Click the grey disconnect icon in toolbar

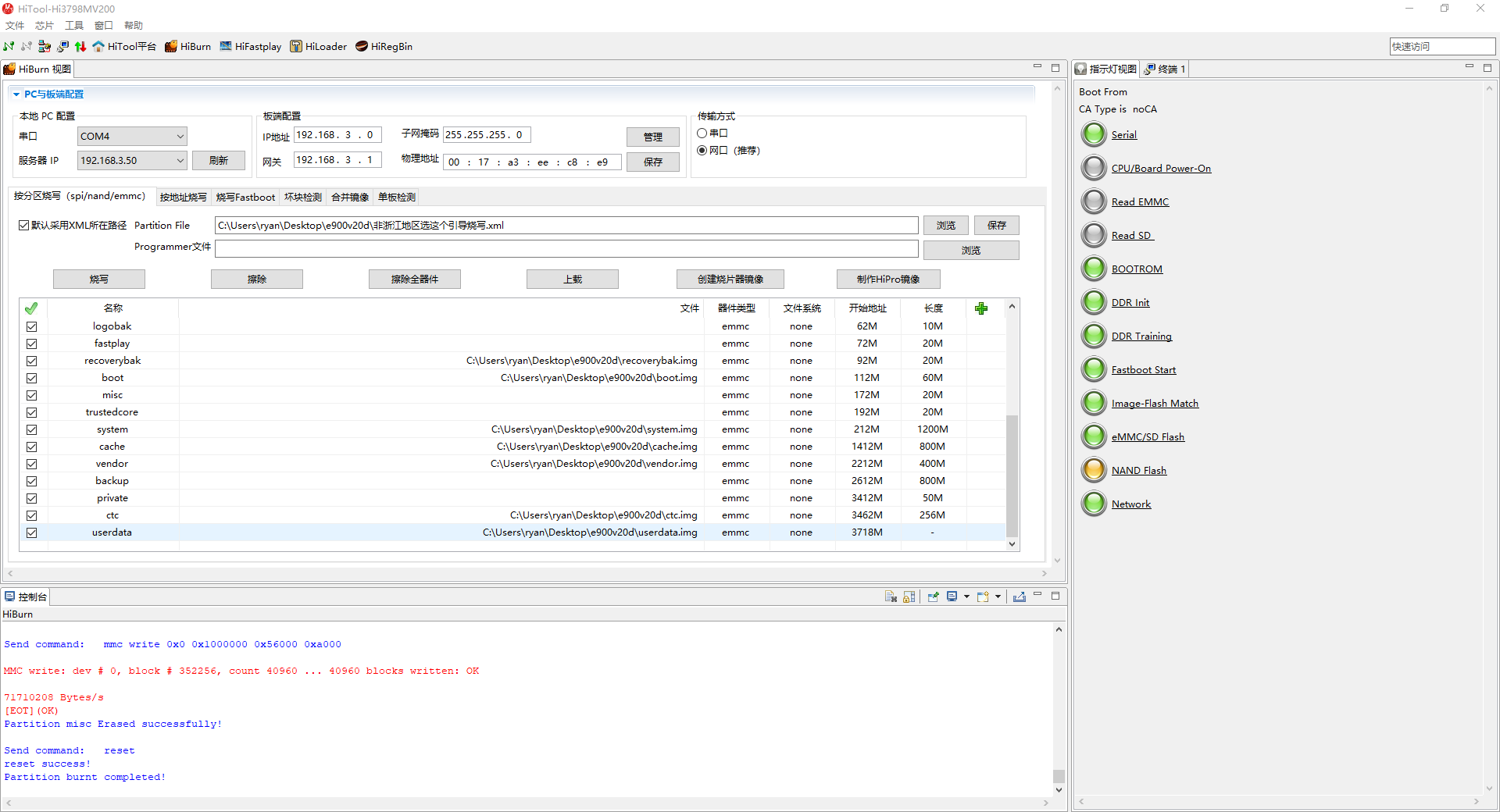point(27,47)
